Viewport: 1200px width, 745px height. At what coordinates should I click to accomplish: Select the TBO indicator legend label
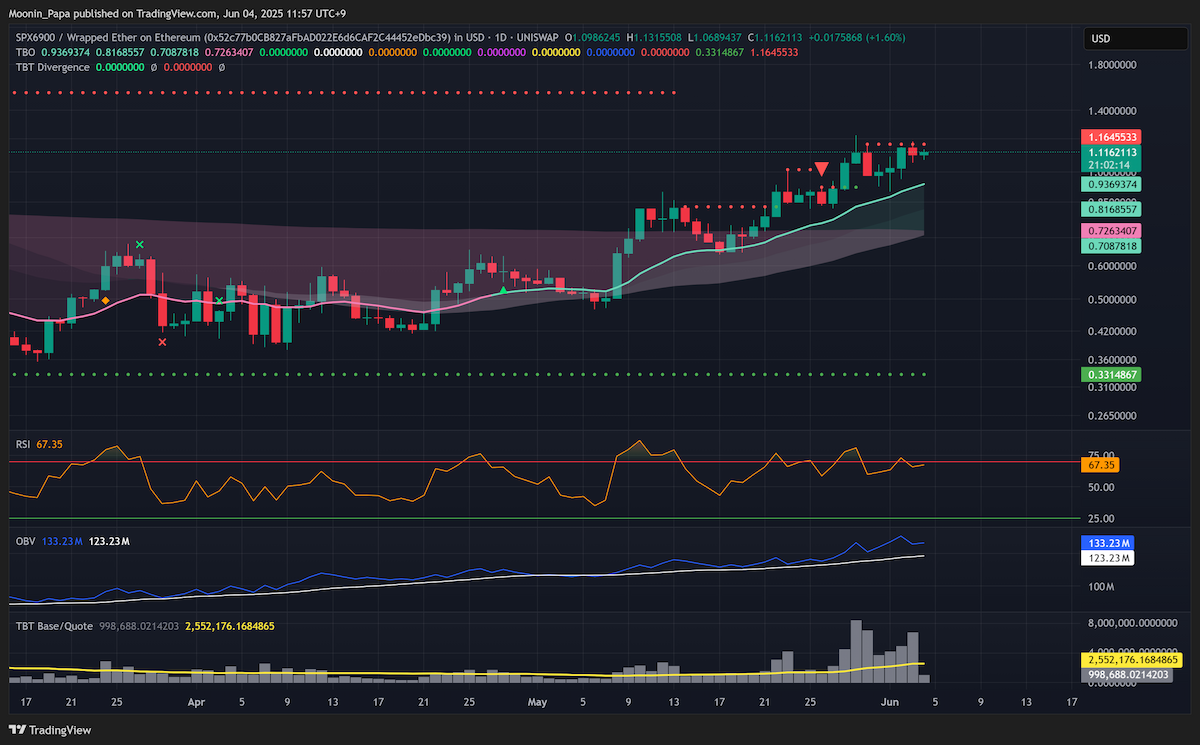pos(25,53)
